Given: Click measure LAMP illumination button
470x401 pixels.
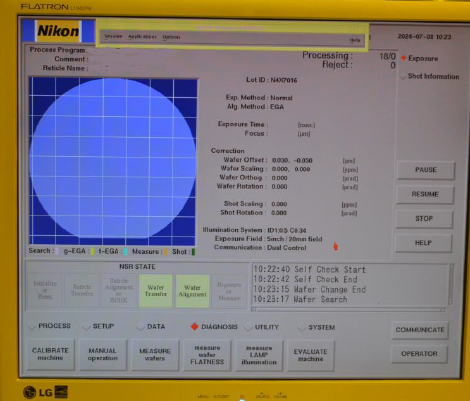Looking at the screenshot, I should [259, 355].
